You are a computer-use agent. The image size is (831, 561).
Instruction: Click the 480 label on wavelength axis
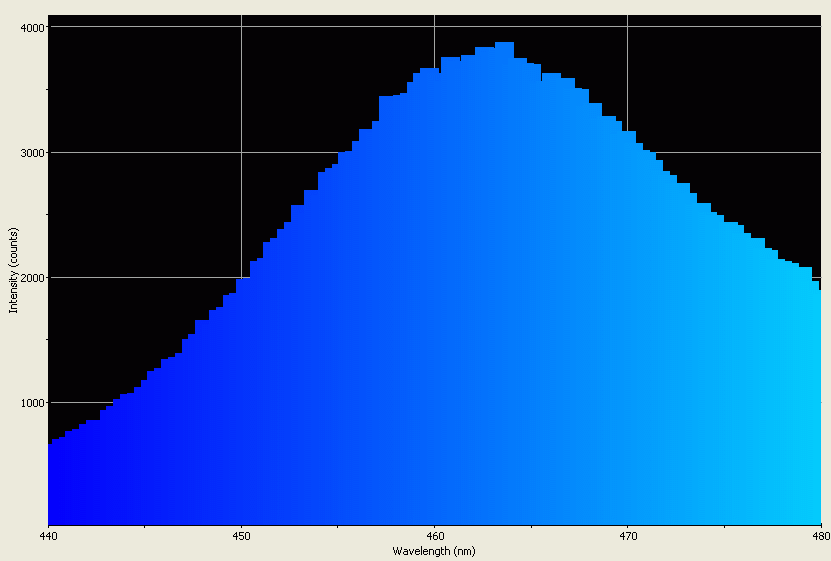click(x=819, y=536)
